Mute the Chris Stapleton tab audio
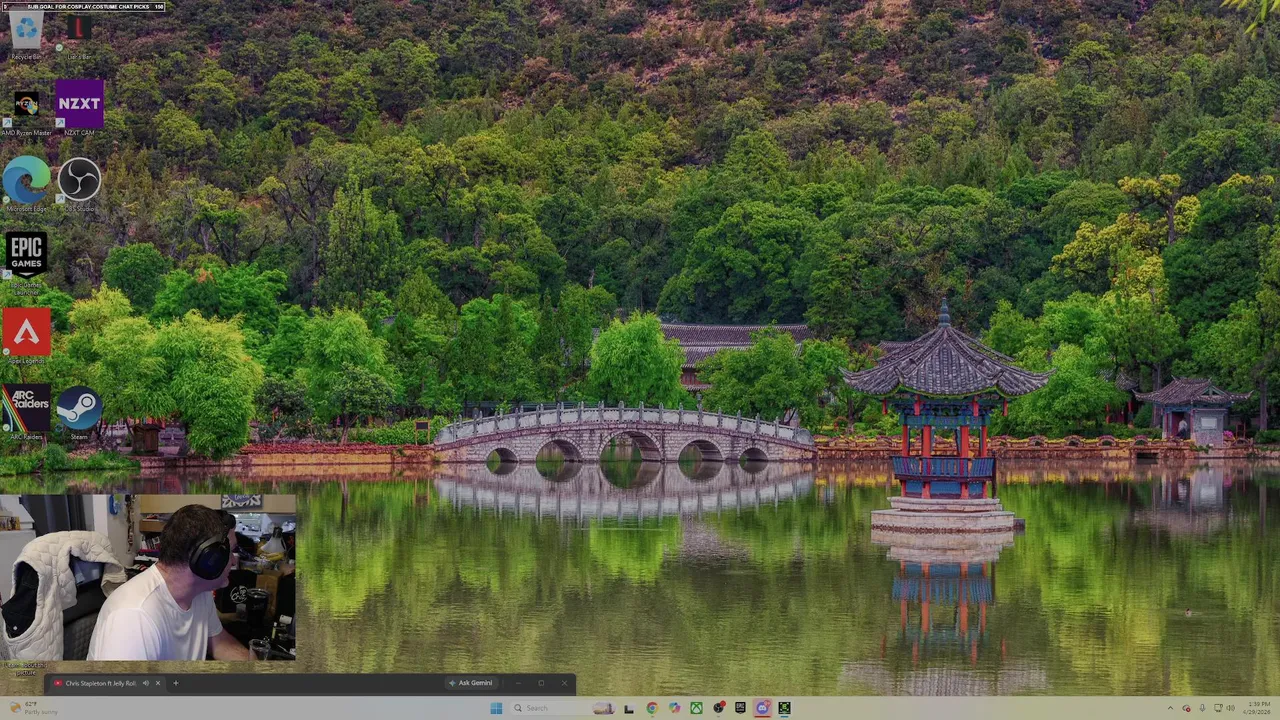The image size is (1280, 720). tap(145, 683)
